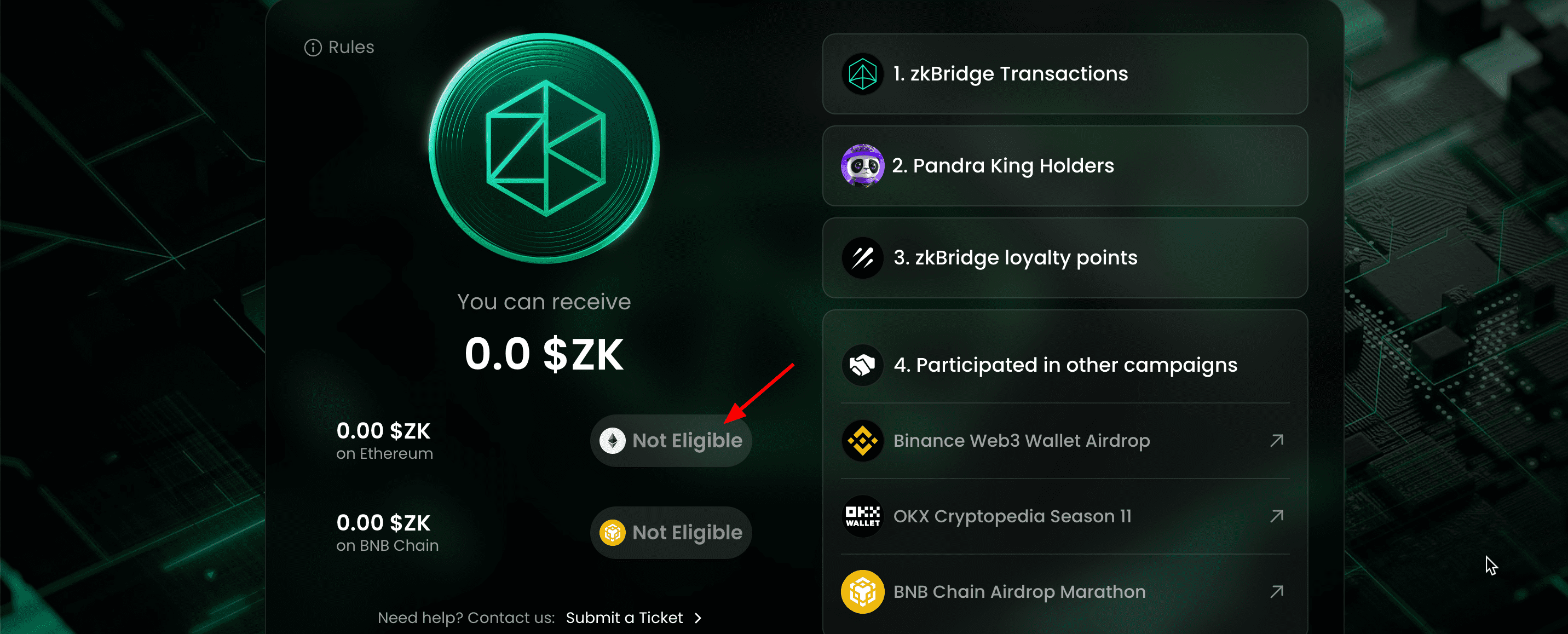
Task: Expand the zkBridge loyalty points card
Action: (x=1065, y=257)
